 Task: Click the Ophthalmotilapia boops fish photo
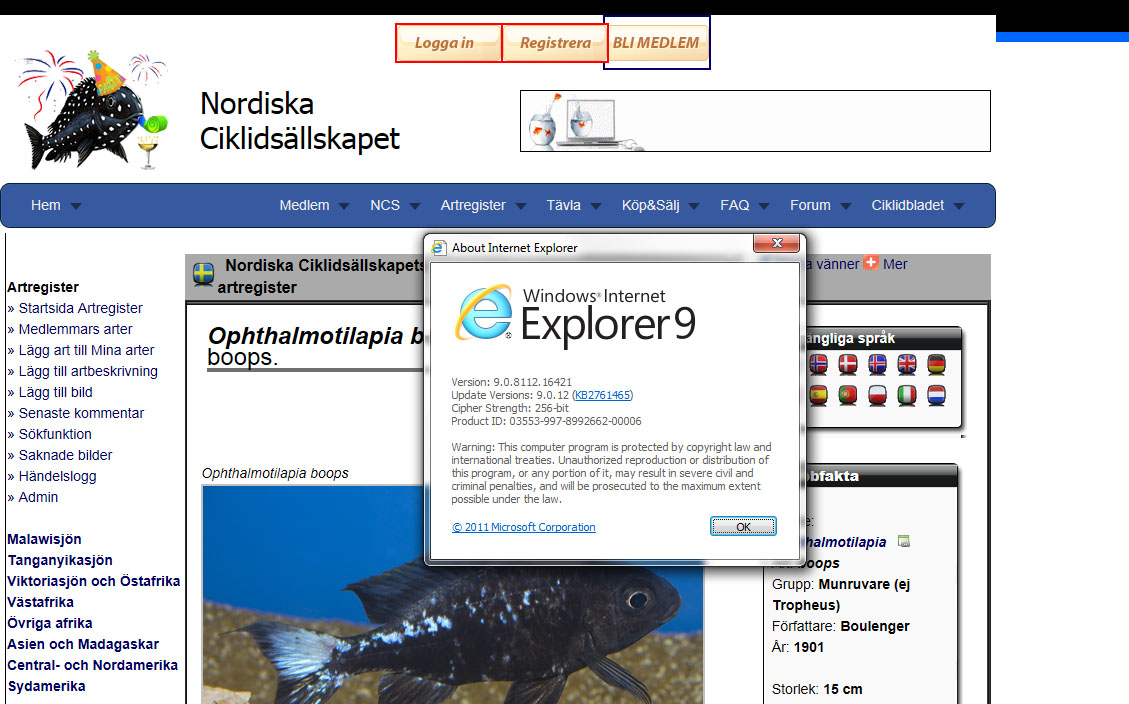pos(452,595)
